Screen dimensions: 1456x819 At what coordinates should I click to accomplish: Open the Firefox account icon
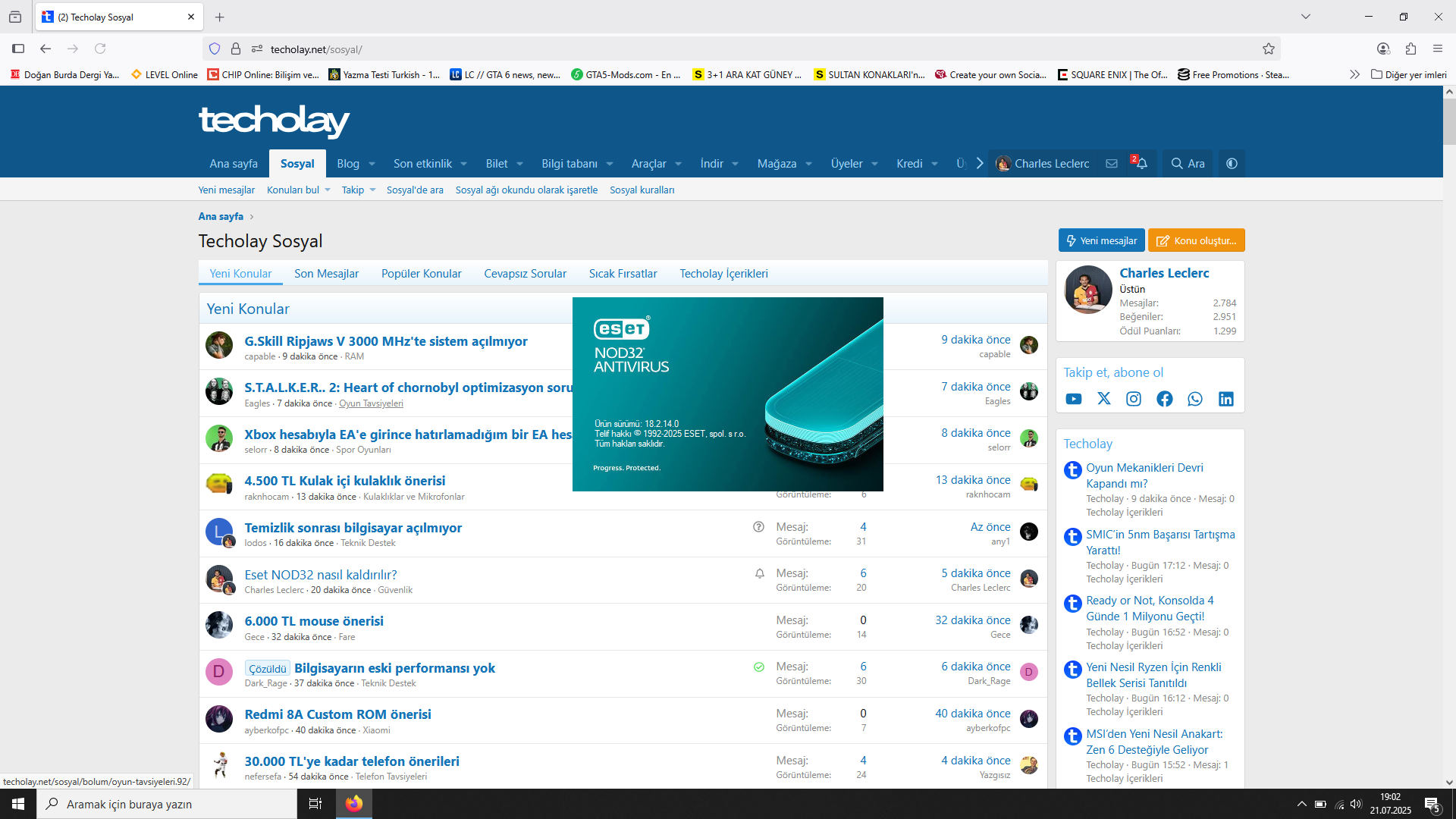click(1383, 49)
